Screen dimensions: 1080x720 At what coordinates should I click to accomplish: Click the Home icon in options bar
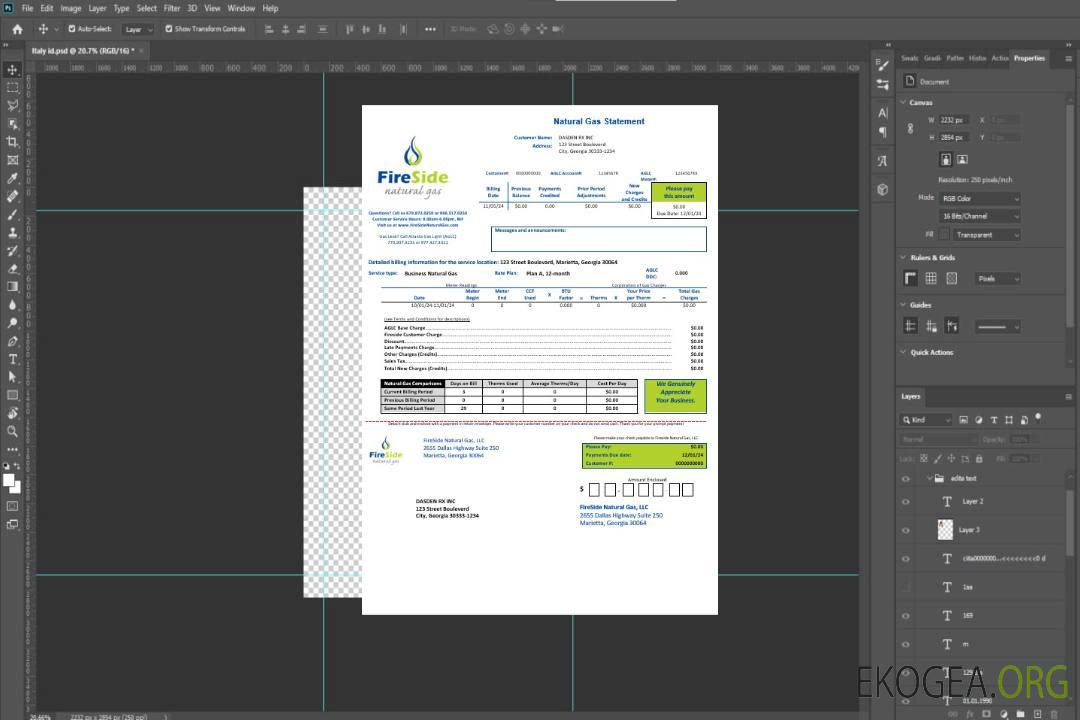17,29
